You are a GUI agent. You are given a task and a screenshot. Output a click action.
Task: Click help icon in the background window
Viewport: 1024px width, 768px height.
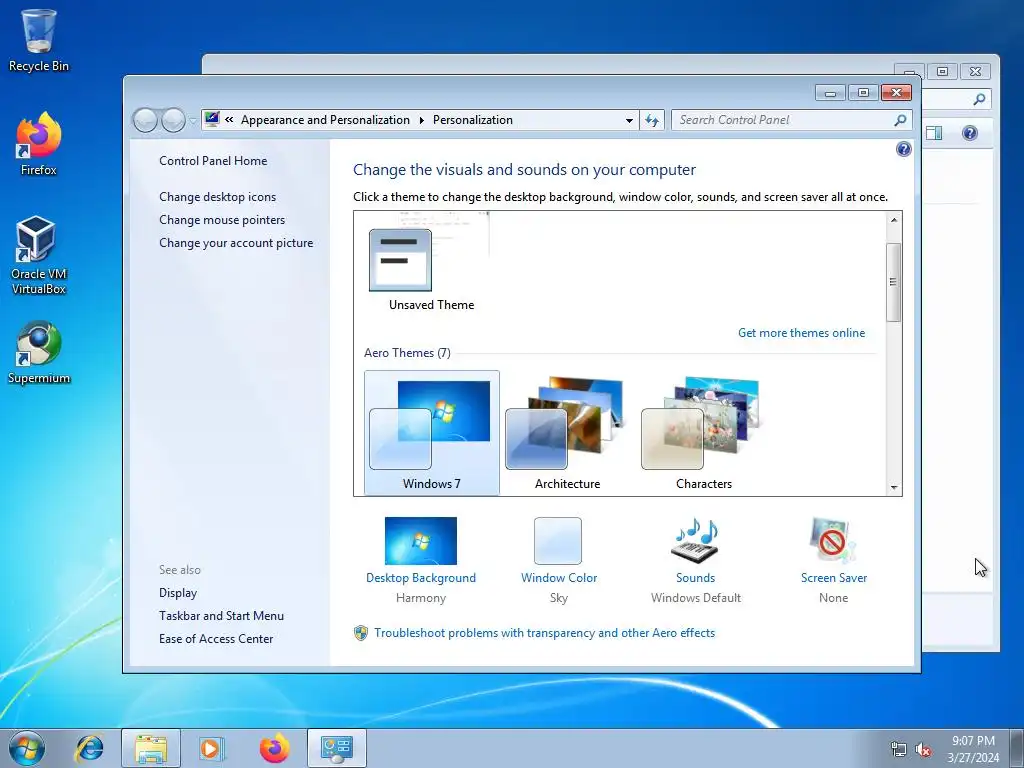point(970,133)
